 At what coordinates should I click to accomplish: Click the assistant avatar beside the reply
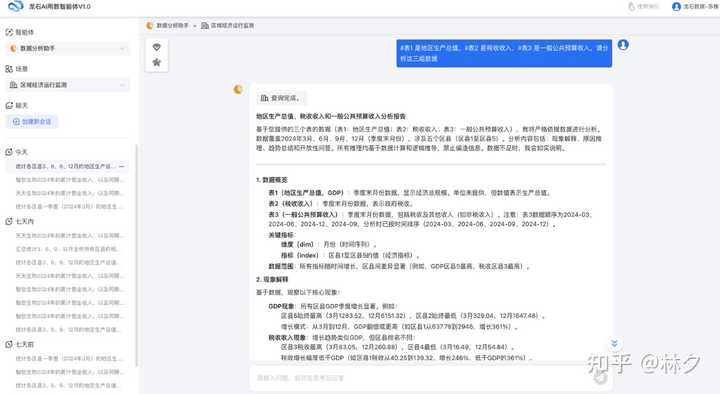(x=238, y=90)
